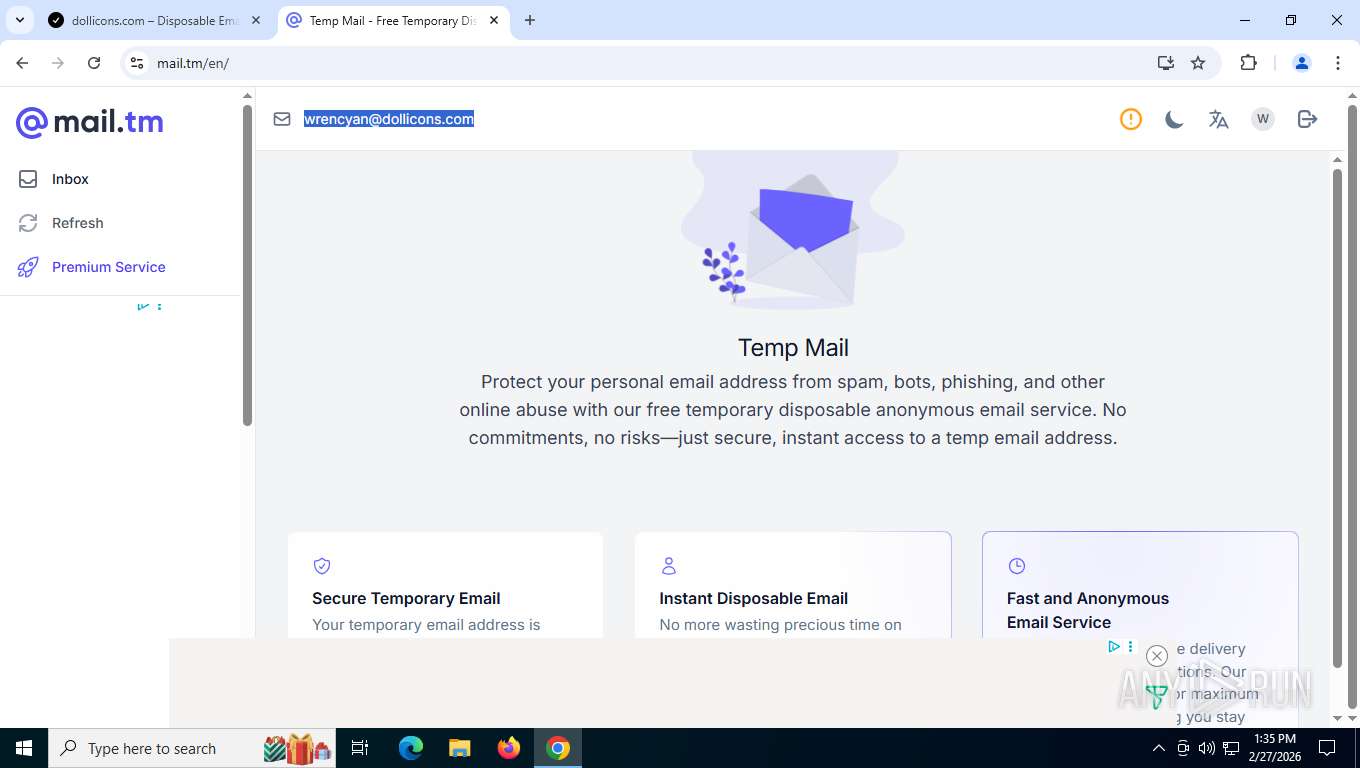Image resolution: width=1360 pixels, height=768 pixels.
Task: Open a new browser tab
Action: point(530,20)
